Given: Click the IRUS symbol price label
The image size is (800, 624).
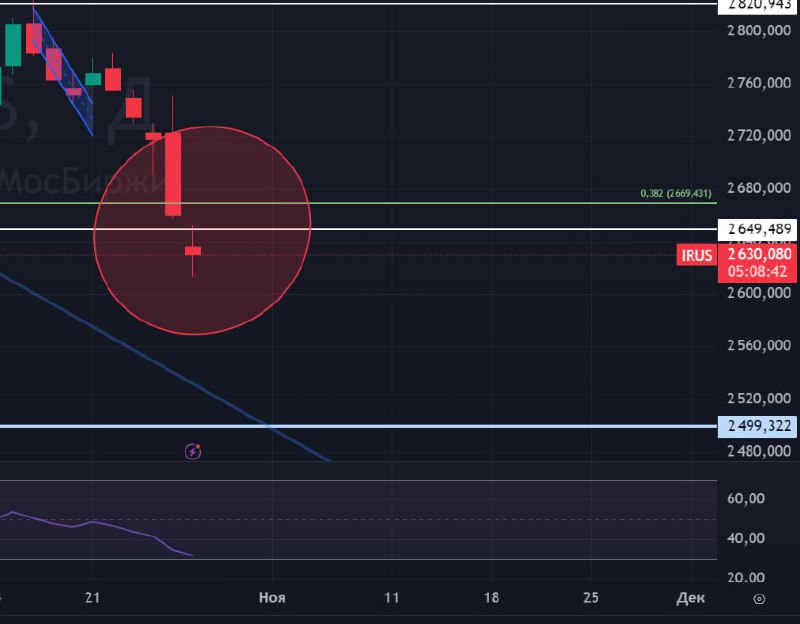Looking at the screenshot, I should [696, 255].
